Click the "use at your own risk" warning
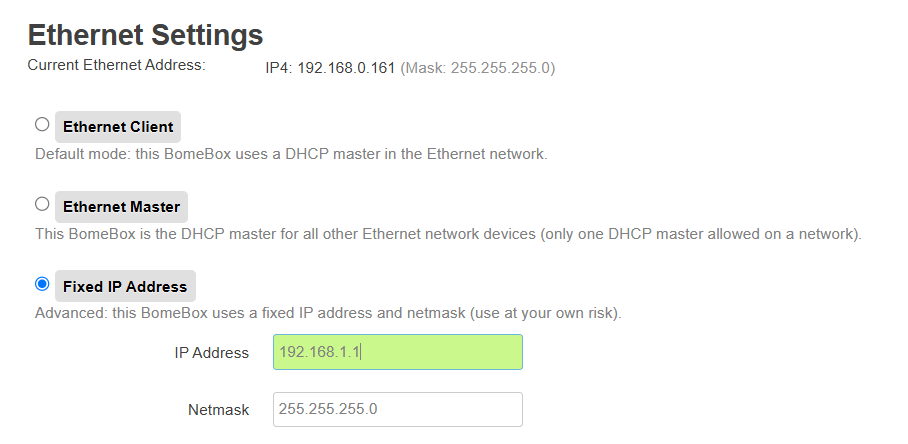The image size is (908, 444). tap(554, 314)
